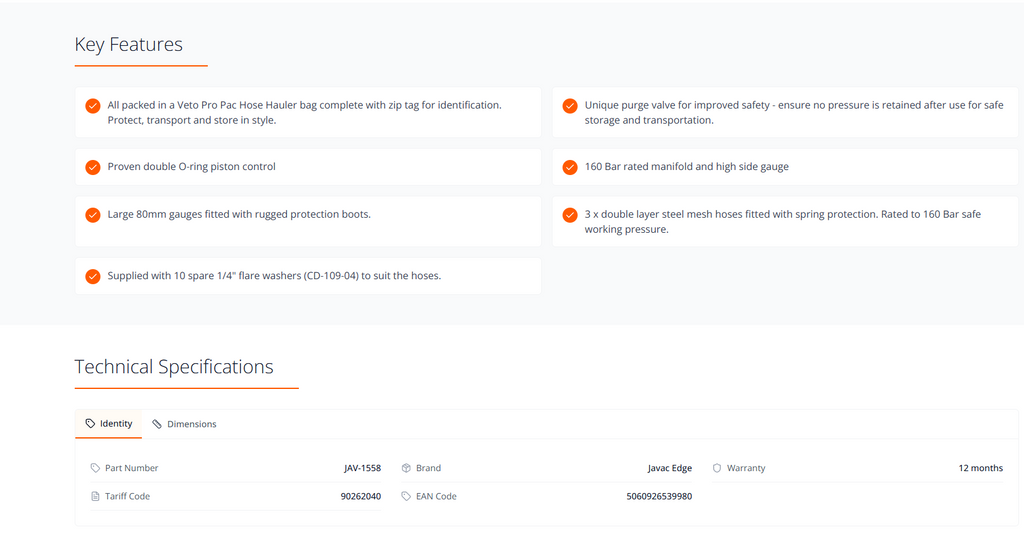Click warranty value 12 months

pyautogui.click(x=980, y=468)
